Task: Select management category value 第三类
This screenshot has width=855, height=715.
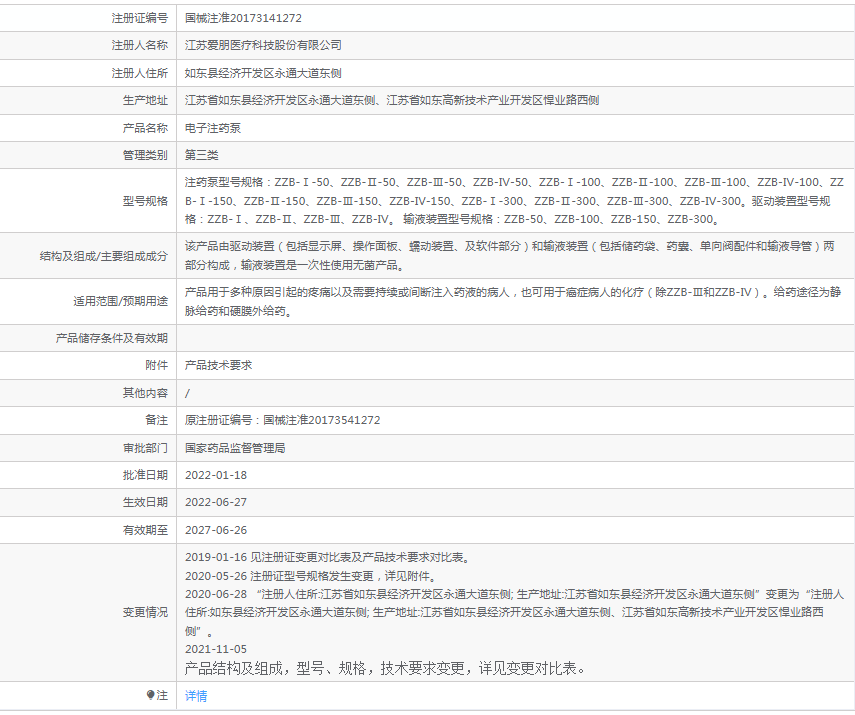Action: (202, 155)
